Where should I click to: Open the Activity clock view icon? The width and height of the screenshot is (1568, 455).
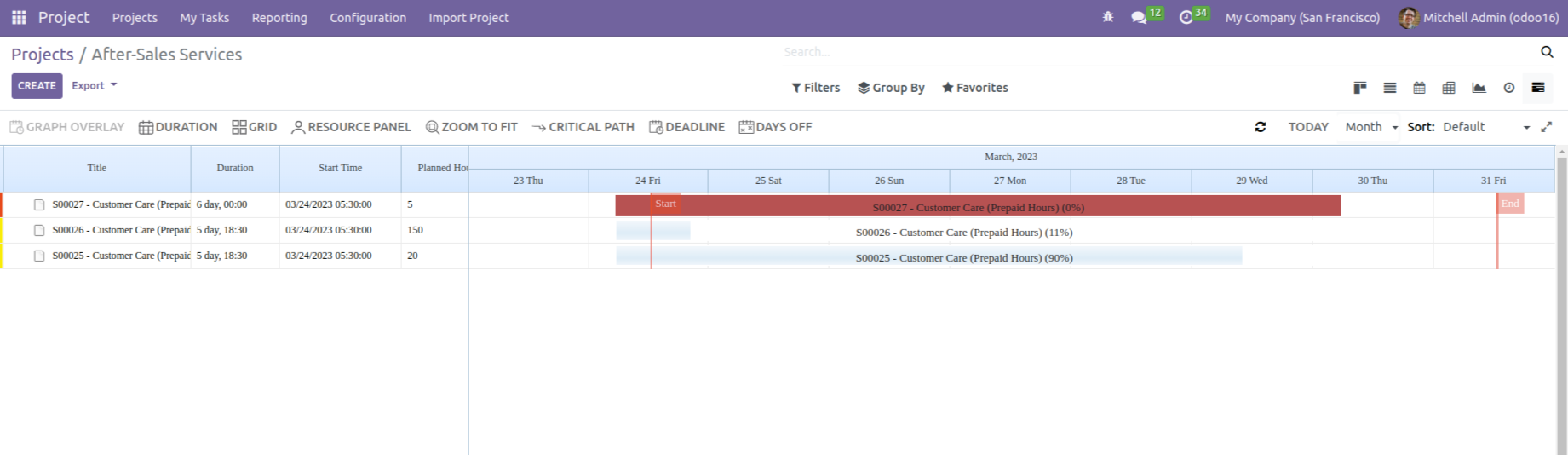1509,88
